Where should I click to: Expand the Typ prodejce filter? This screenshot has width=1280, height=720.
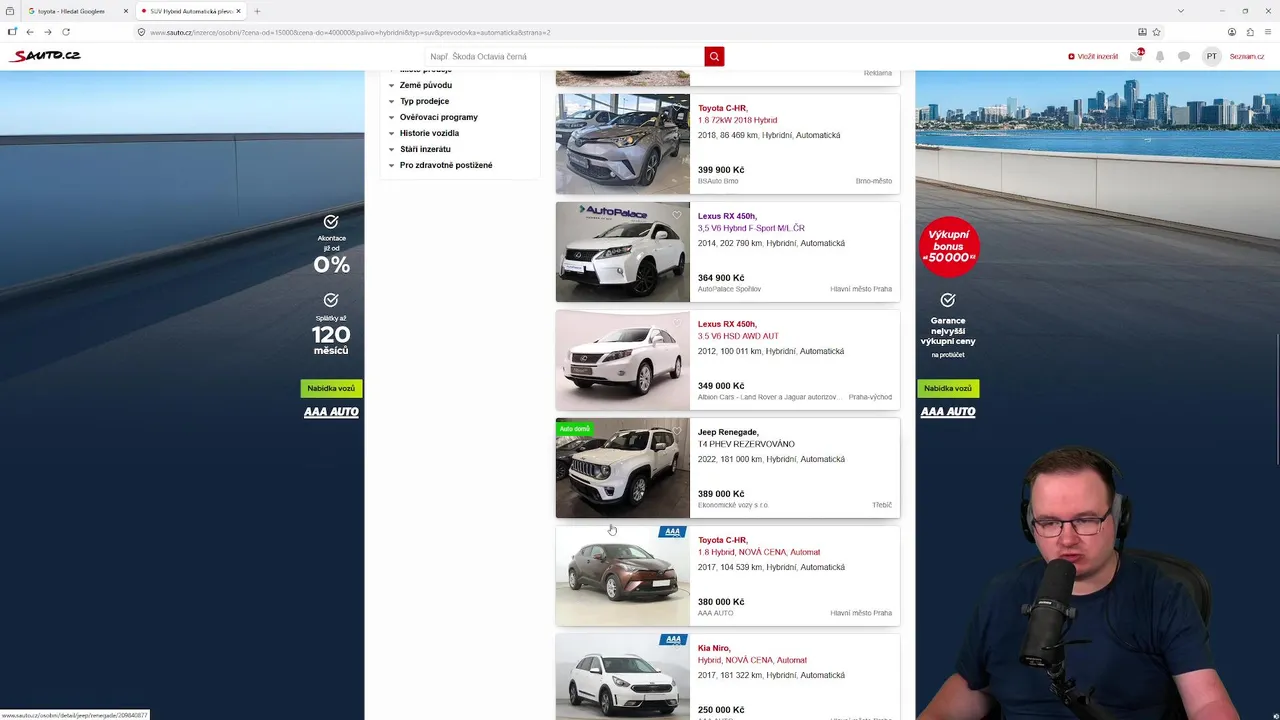424,101
